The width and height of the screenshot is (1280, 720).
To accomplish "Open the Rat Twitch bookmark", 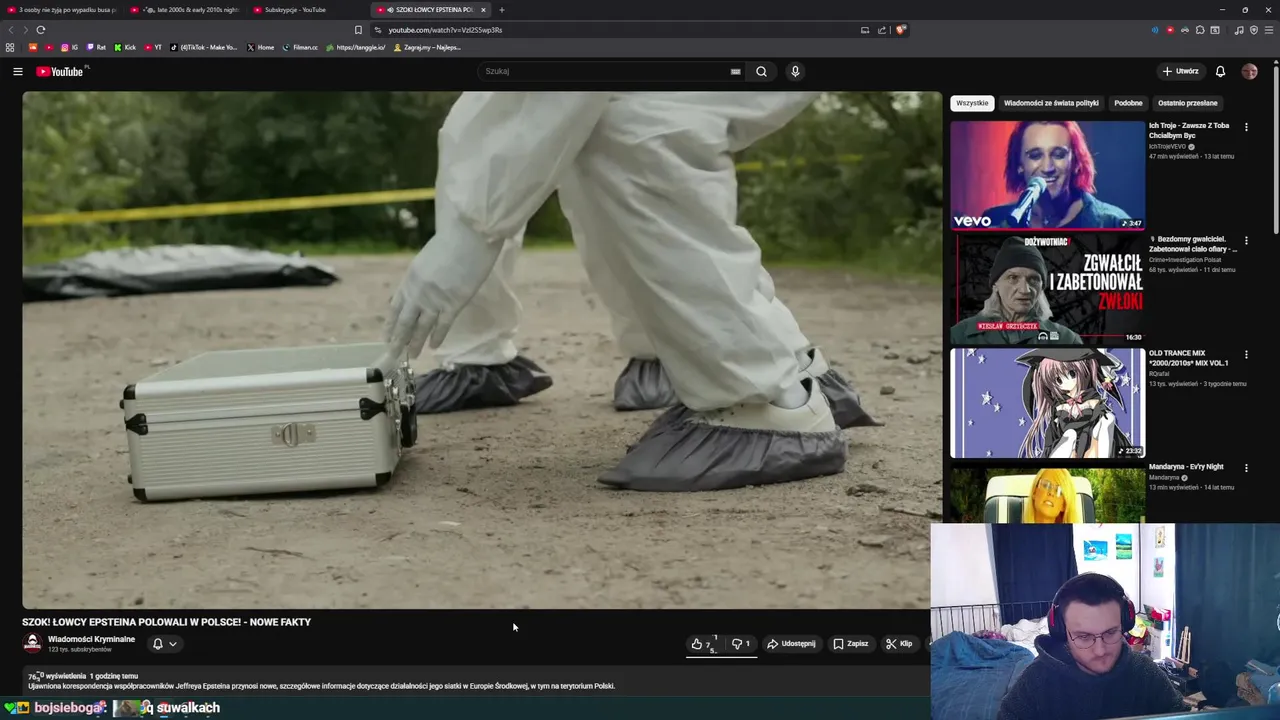I will (96, 47).
